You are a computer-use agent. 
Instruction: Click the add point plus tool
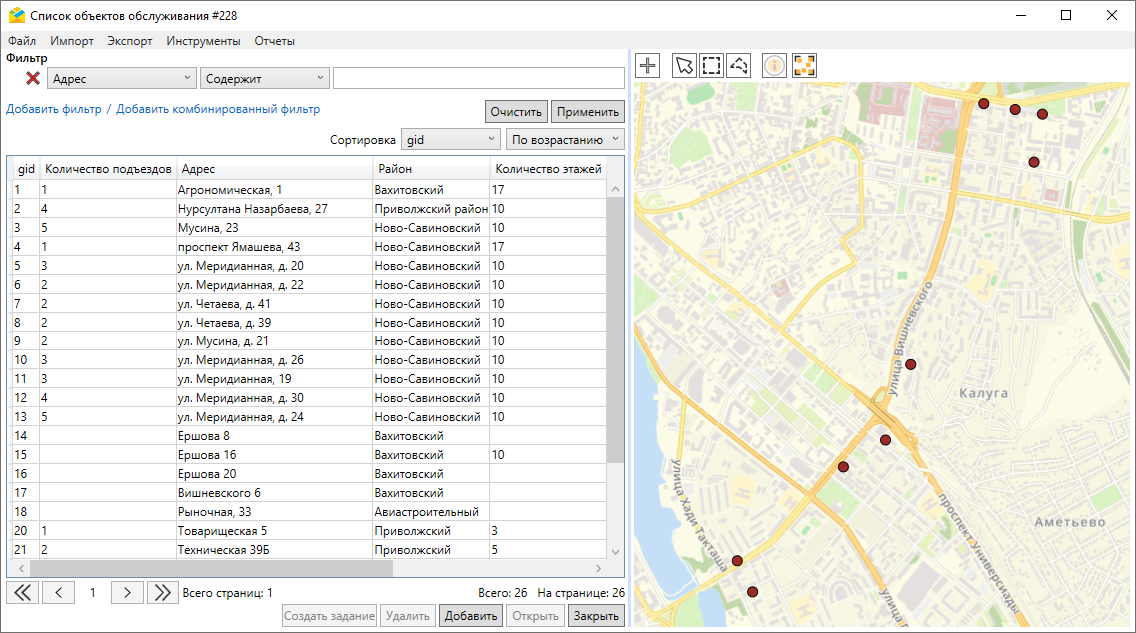pyautogui.click(x=648, y=66)
